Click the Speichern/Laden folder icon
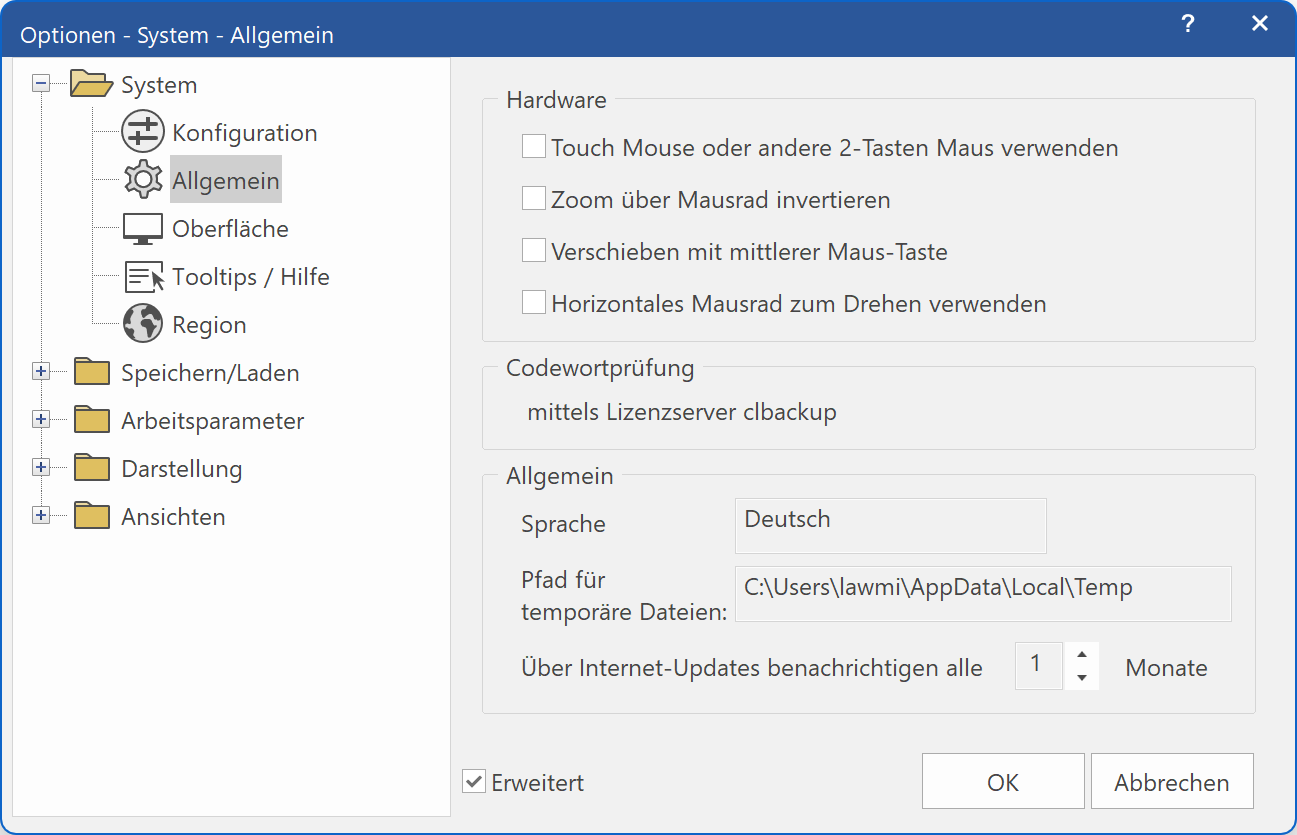 pyautogui.click(x=91, y=372)
